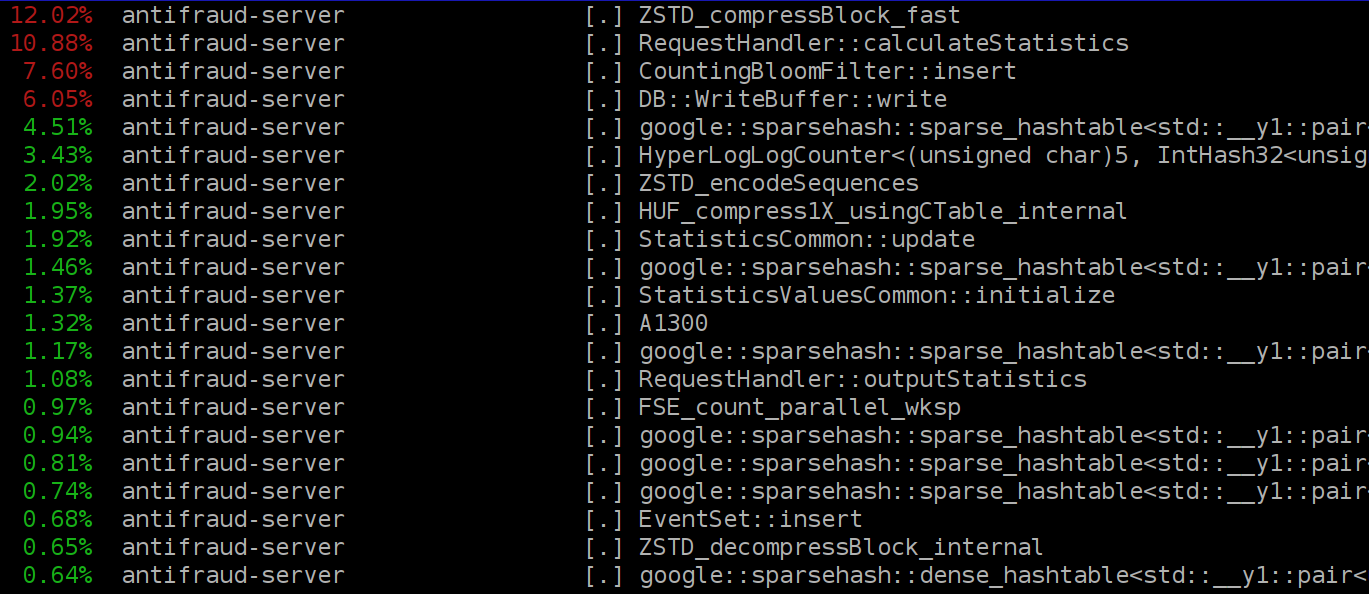Click the 10.88% overhead percentage
The height and width of the screenshot is (594, 1369).
51,44
